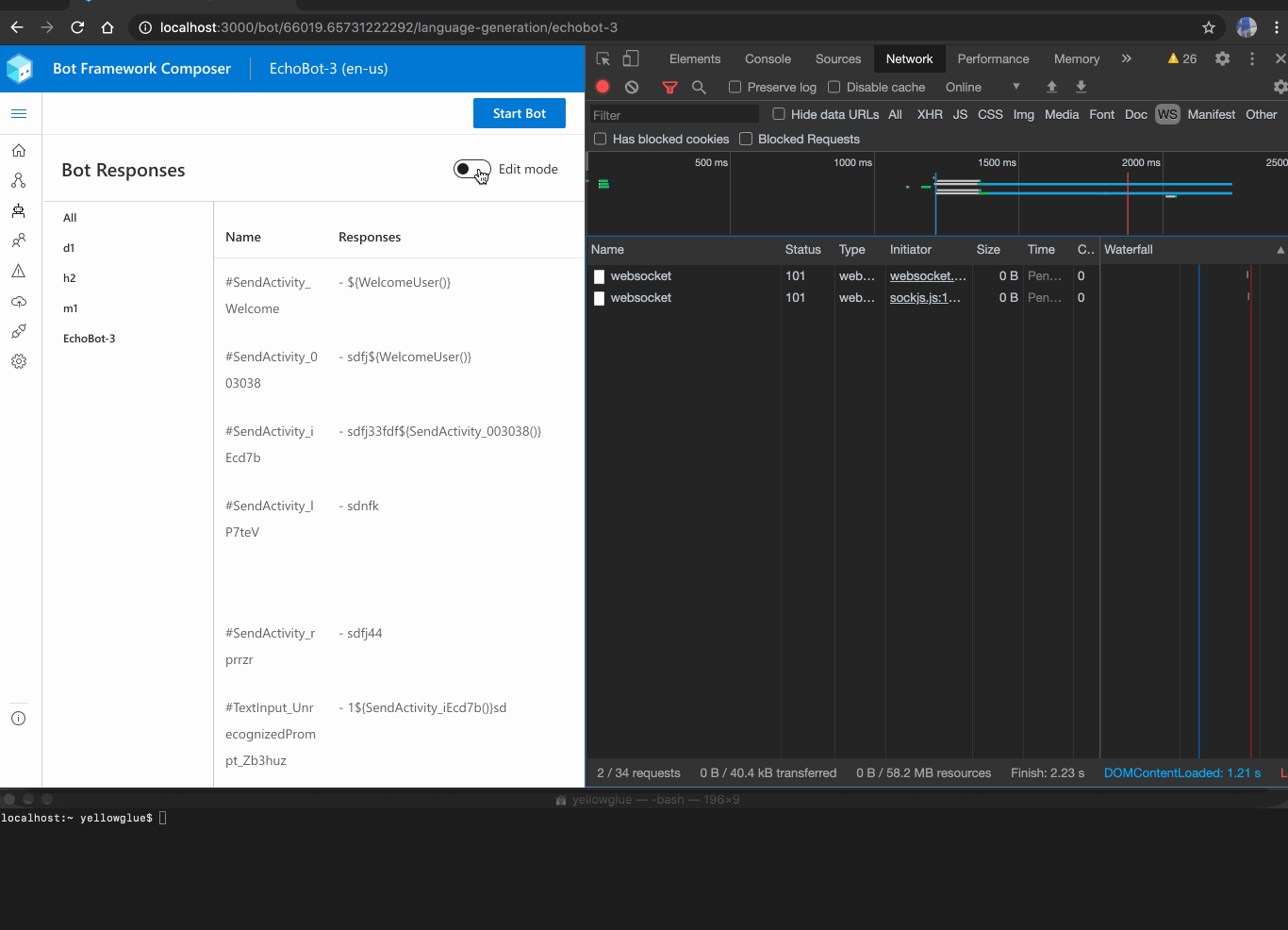Check Blocked Requests option
1288x930 pixels.
745,139
